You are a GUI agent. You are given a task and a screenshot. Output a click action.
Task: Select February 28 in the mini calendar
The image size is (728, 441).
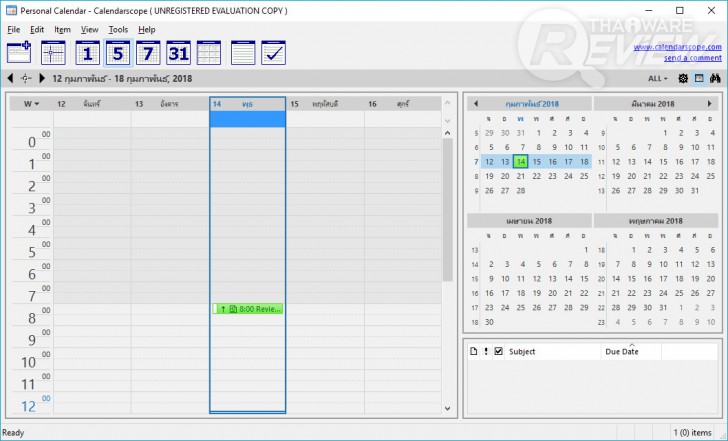pyautogui.click(x=521, y=191)
